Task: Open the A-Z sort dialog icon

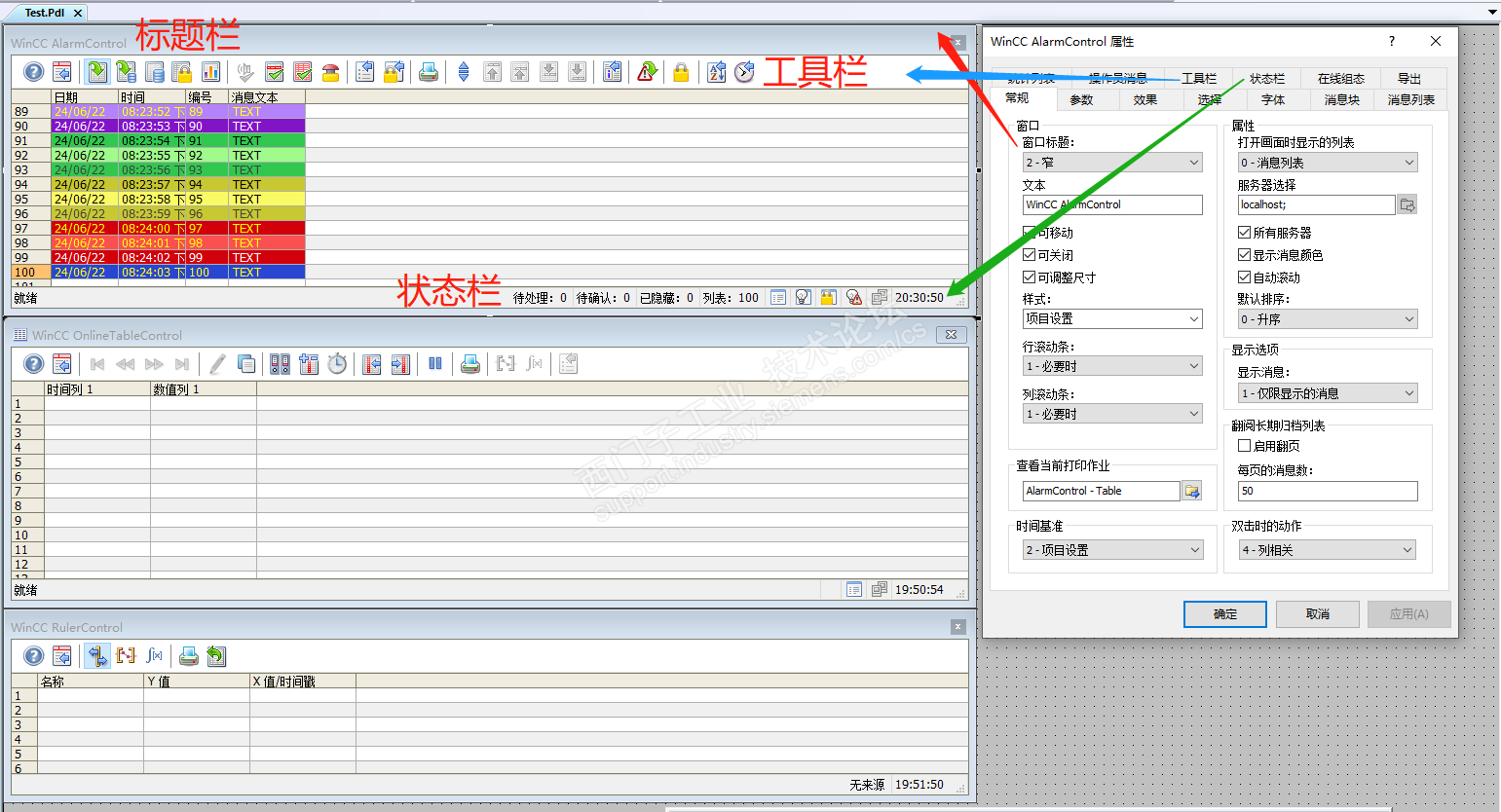Action: tap(717, 72)
